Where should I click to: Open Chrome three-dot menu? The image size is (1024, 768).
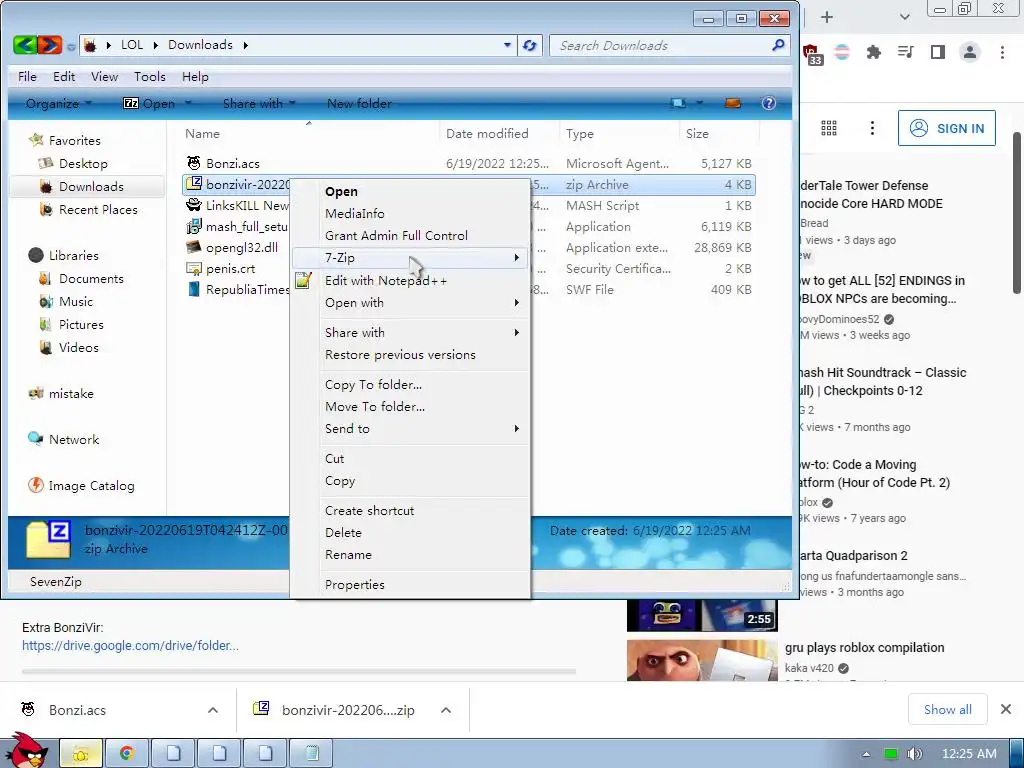(x=1002, y=52)
